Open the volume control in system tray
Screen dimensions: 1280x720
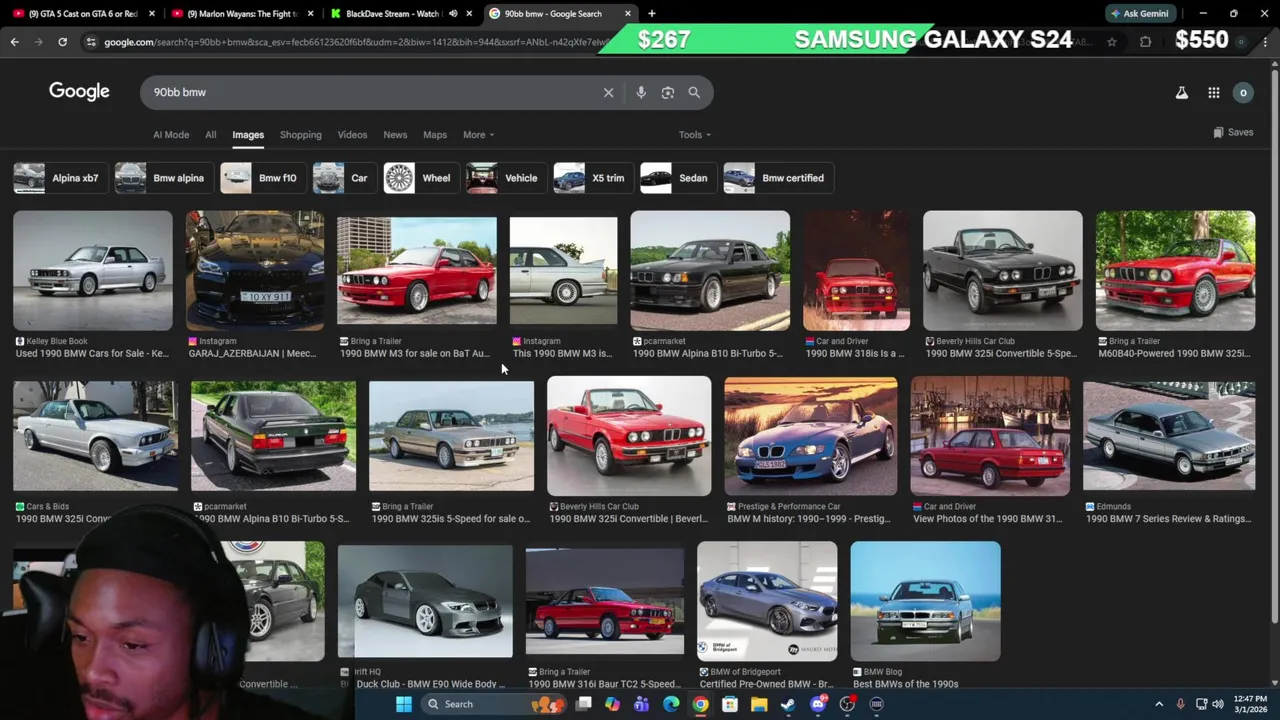click(x=1218, y=704)
